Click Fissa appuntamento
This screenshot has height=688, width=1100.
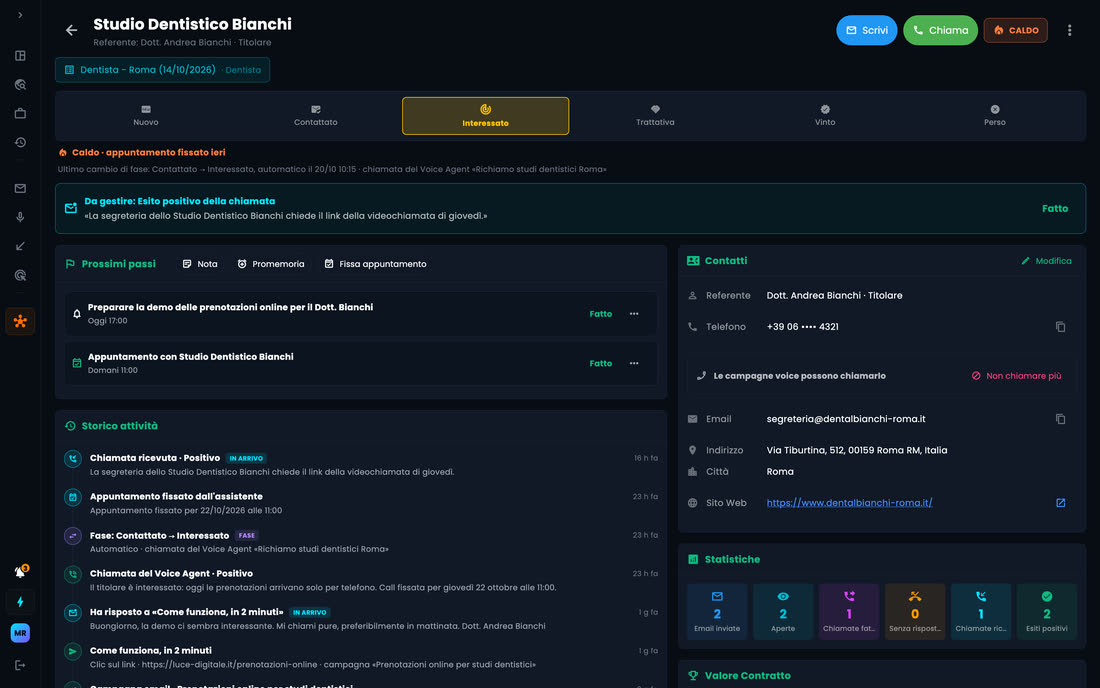pyautogui.click(x=375, y=264)
